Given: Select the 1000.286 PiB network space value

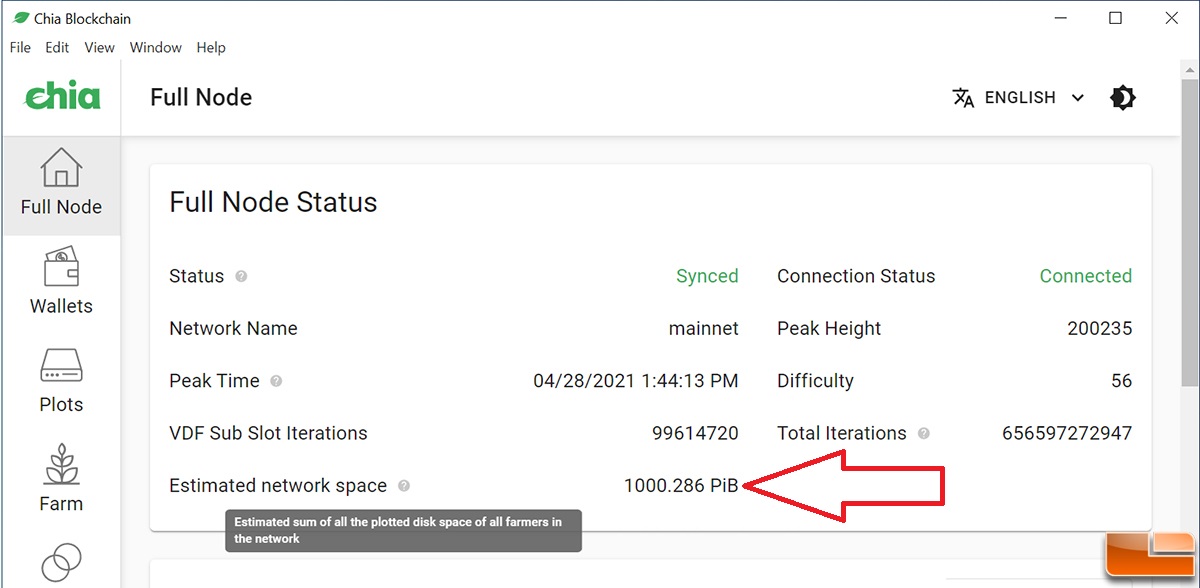Looking at the screenshot, I should (x=681, y=485).
